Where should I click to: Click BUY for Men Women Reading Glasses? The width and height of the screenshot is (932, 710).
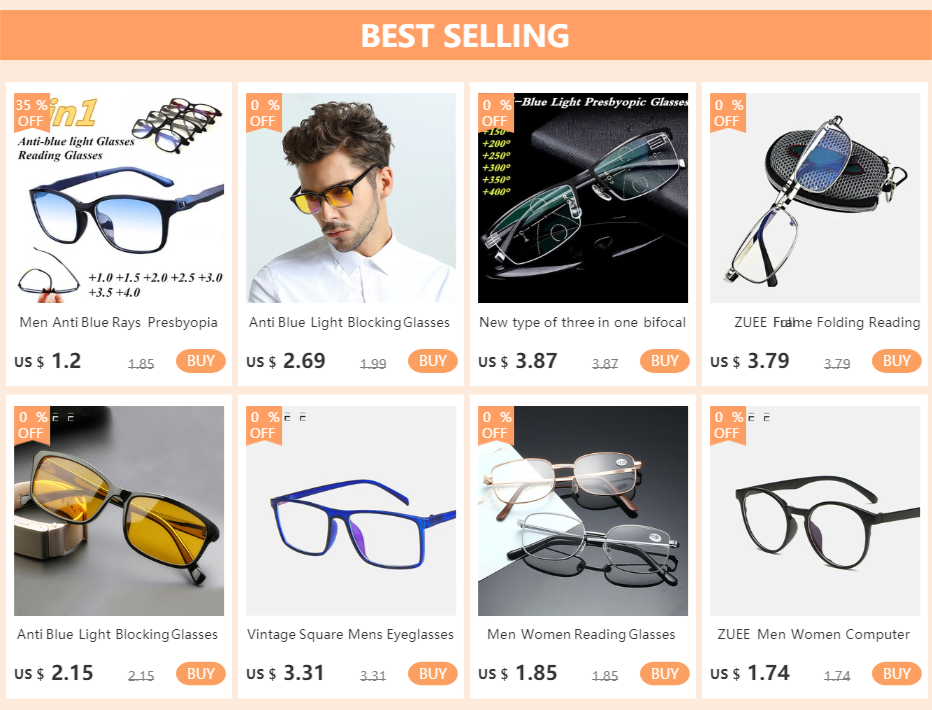665,674
